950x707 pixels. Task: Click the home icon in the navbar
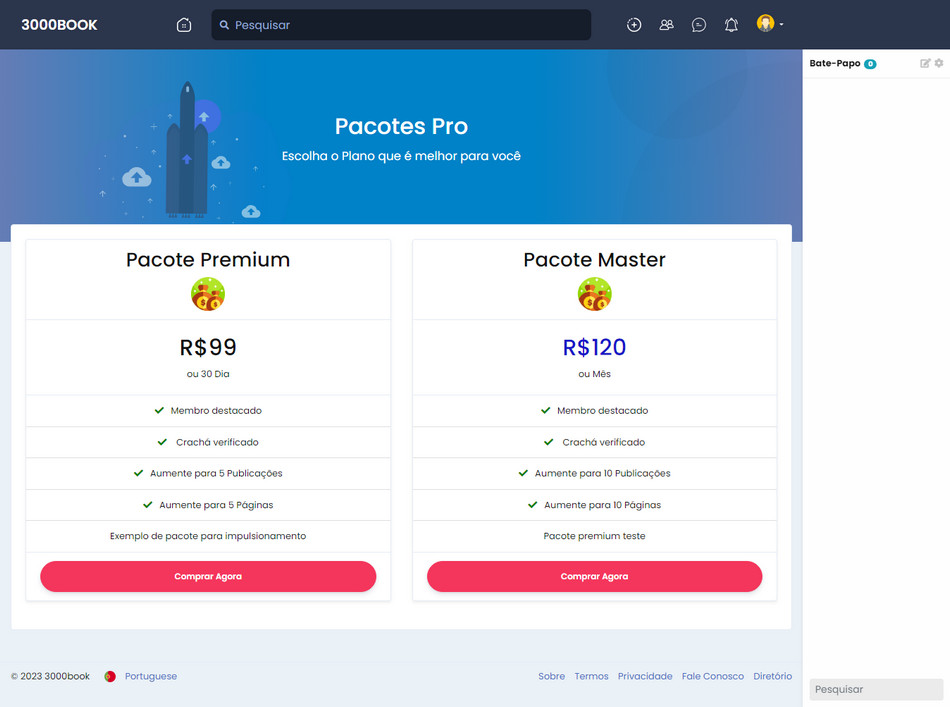coord(184,24)
